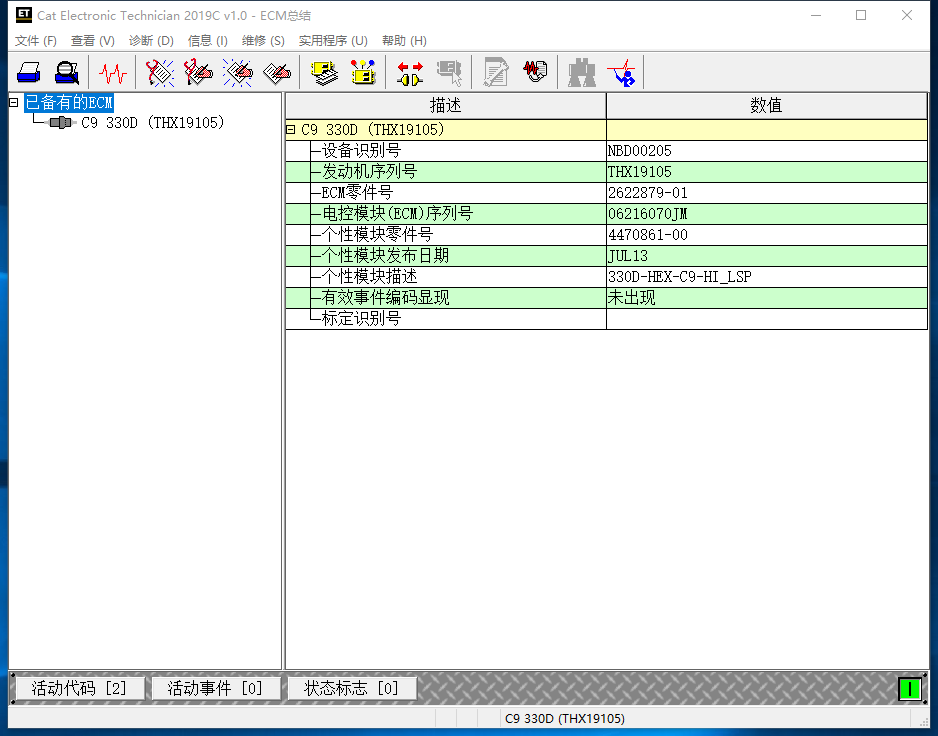
Task: Select the 有效事件编码显现 row
Action: pyautogui.click(x=607, y=297)
